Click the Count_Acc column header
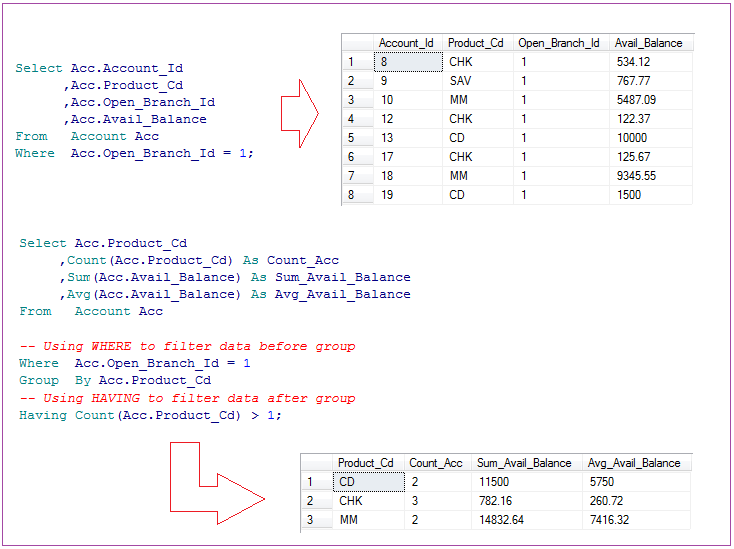The height and width of the screenshot is (549, 734). pos(437,463)
